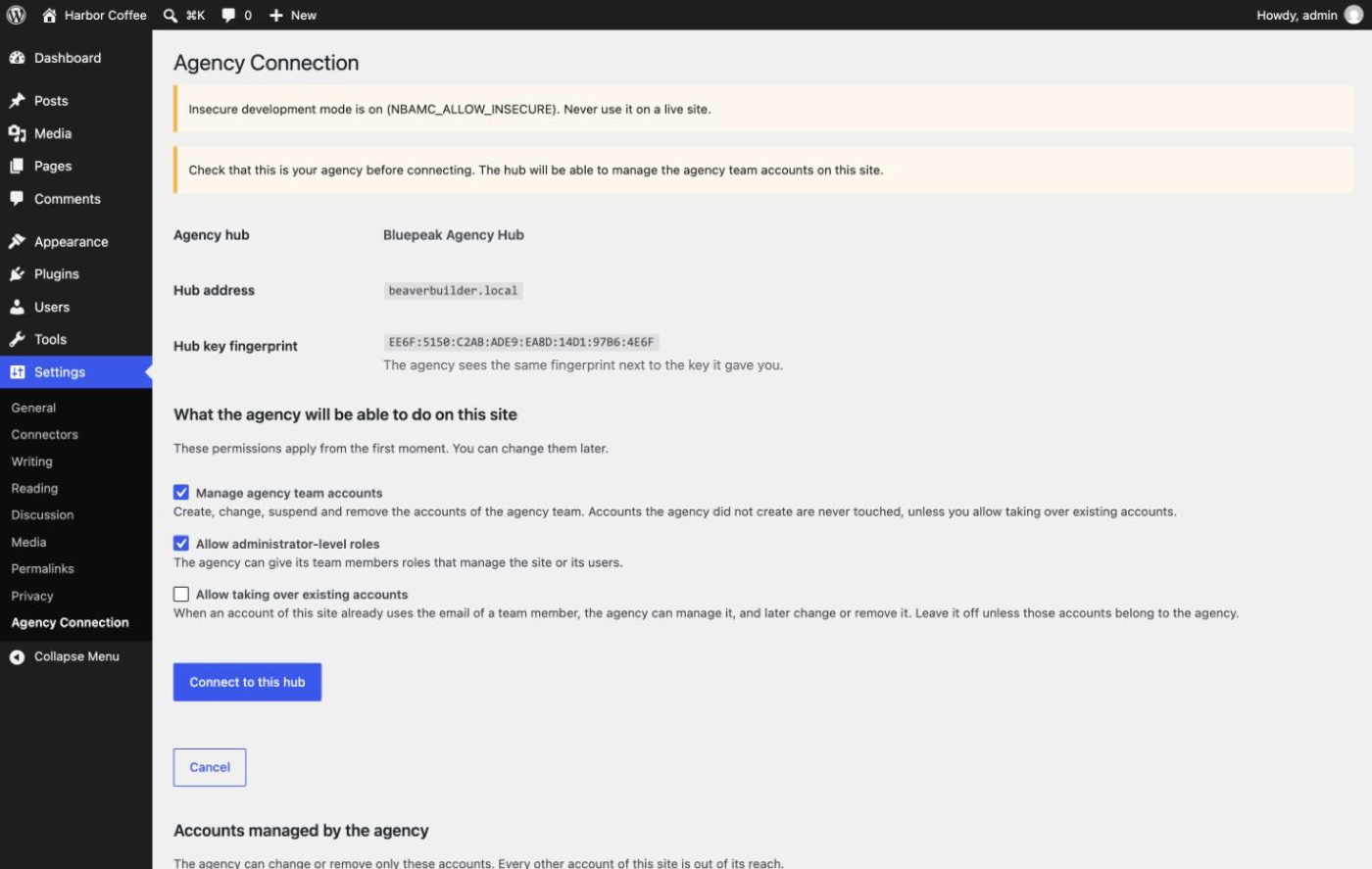Viewport: 1372px width, 869px height.
Task: Click the Users person icon
Action: pos(17,307)
